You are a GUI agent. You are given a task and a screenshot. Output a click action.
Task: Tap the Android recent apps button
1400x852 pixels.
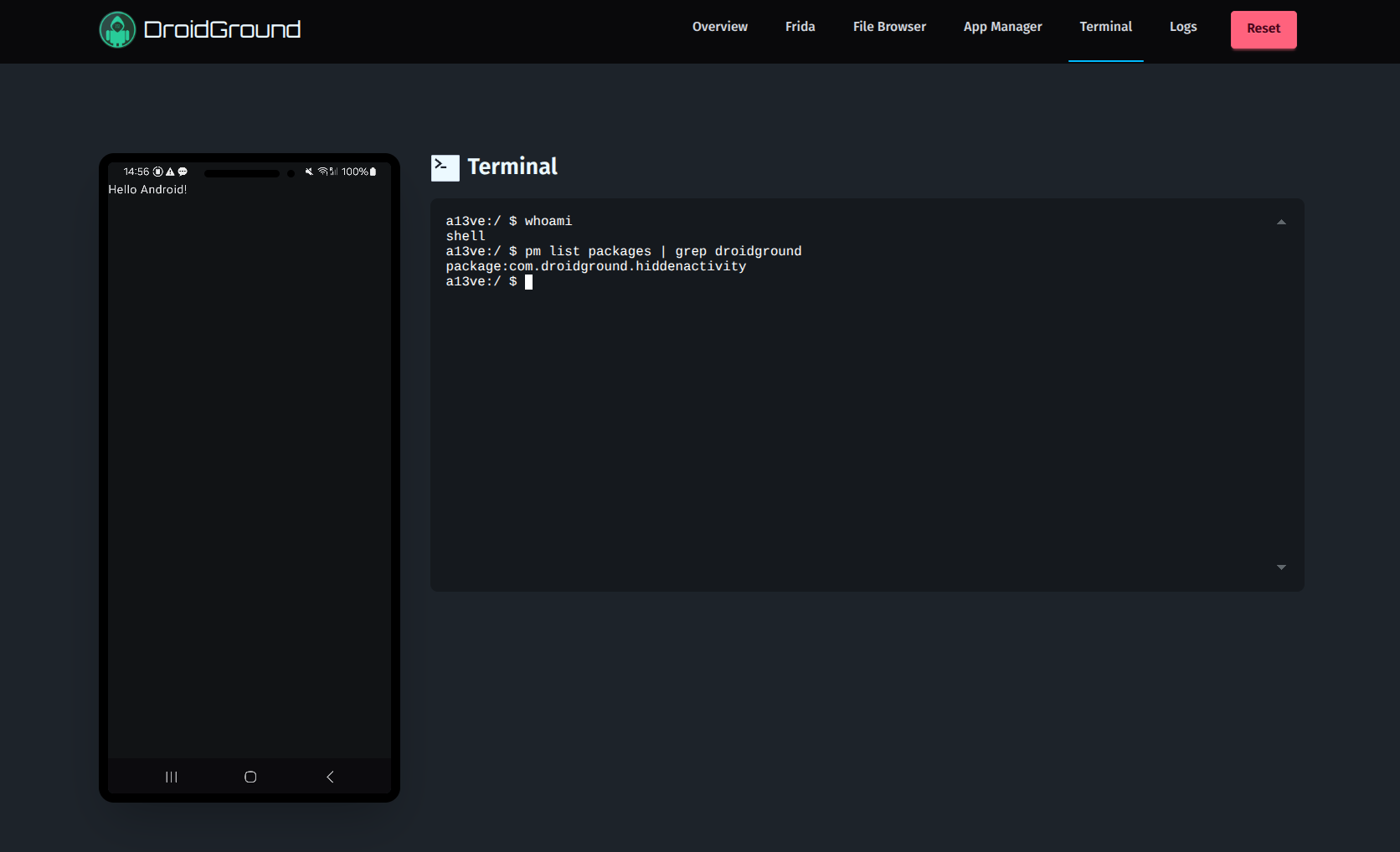[x=172, y=777]
